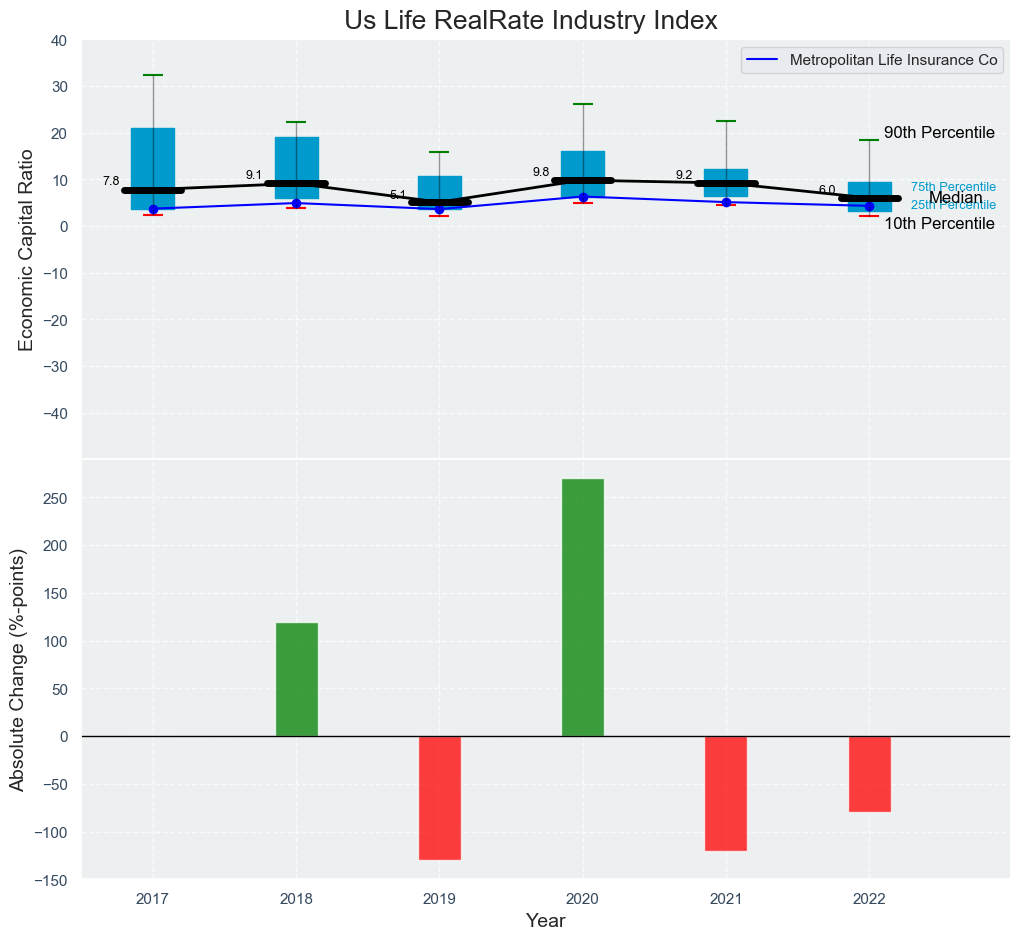Click the green upper whisker cap for 2017
Screen dimensions: 1021x940
[x=153, y=75]
